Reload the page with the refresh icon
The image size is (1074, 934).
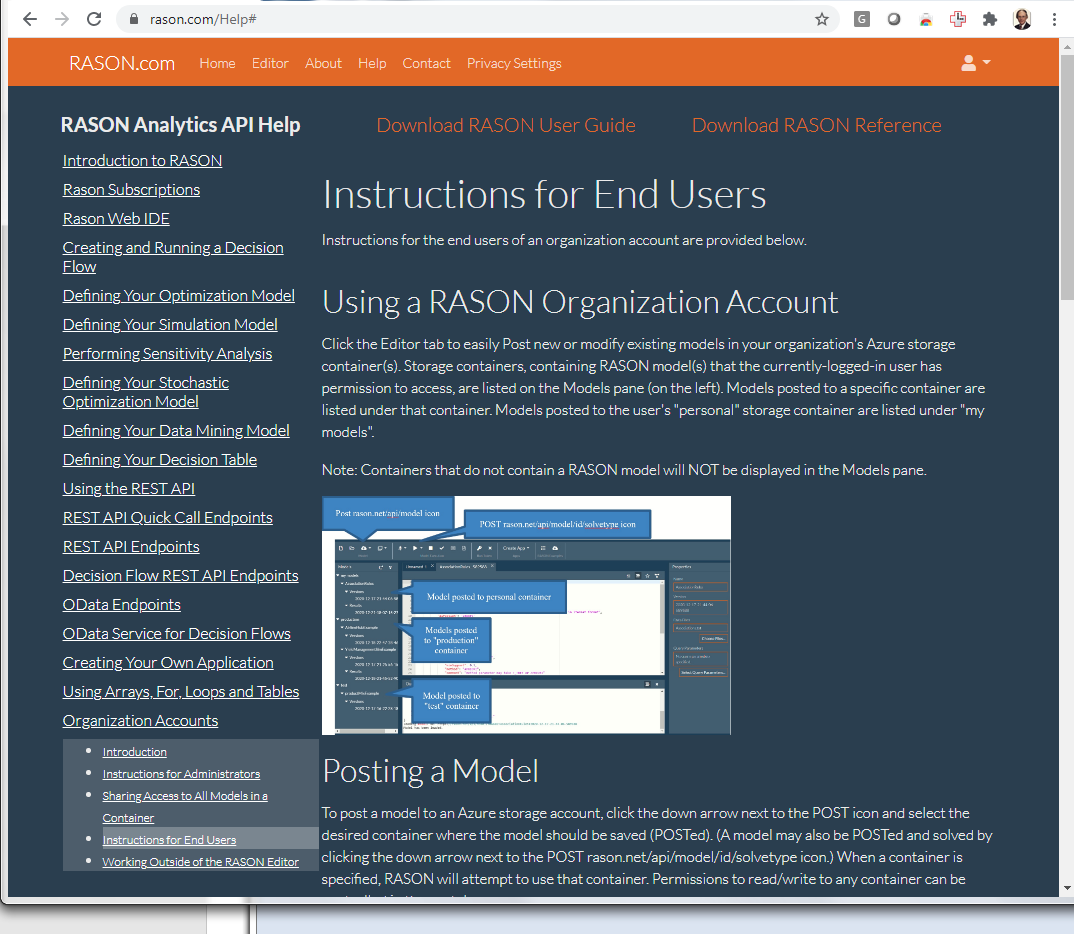94,19
